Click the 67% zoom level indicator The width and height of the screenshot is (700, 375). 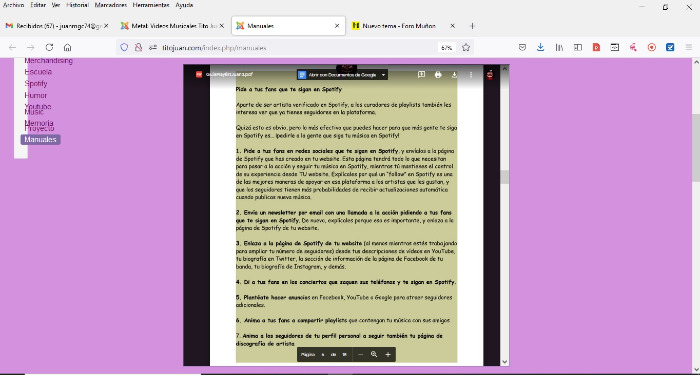click(446, 47)
